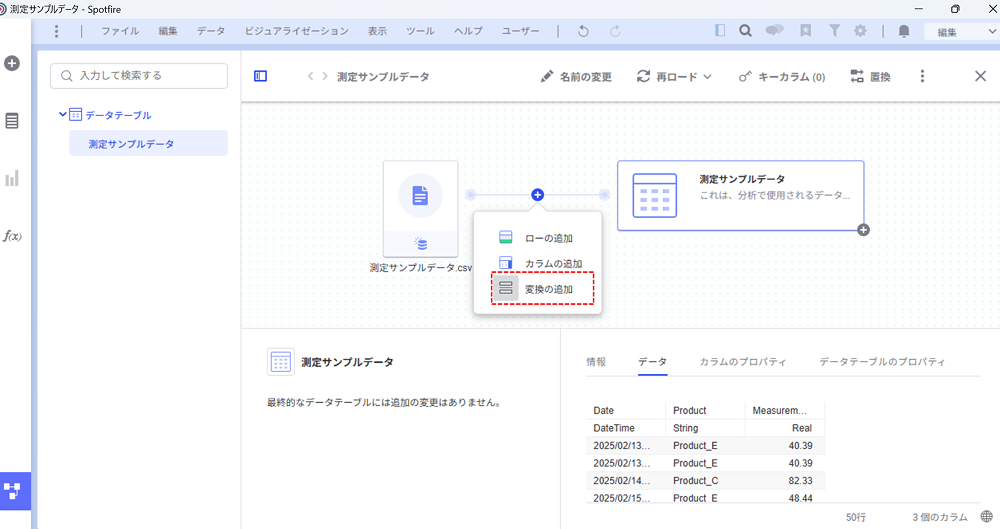Image resolution: width=1000 pixels, height=529 pixels.
Task: Click the plus button on final table node corner
Action: pyautogui.click(x=863, y=230)
